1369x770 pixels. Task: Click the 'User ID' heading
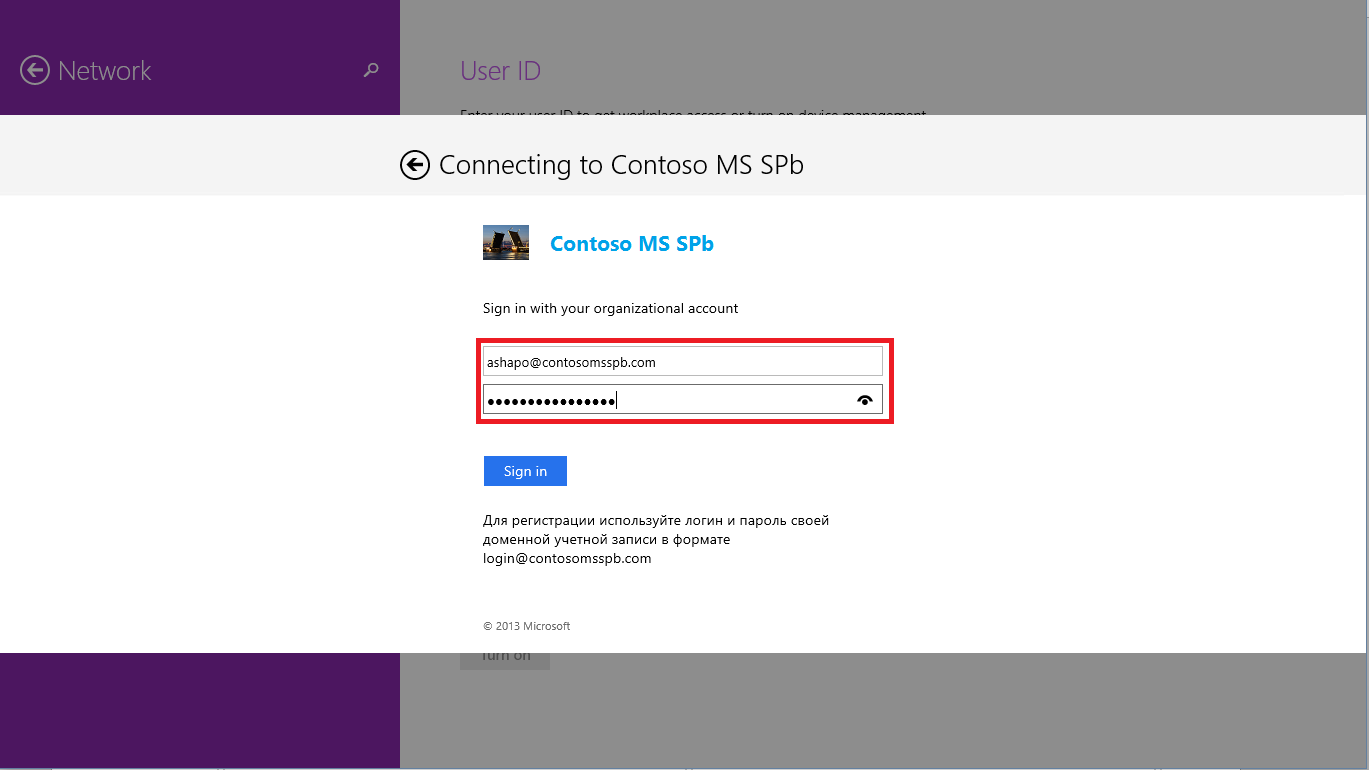pyautogui.click(x=500, y=71)
